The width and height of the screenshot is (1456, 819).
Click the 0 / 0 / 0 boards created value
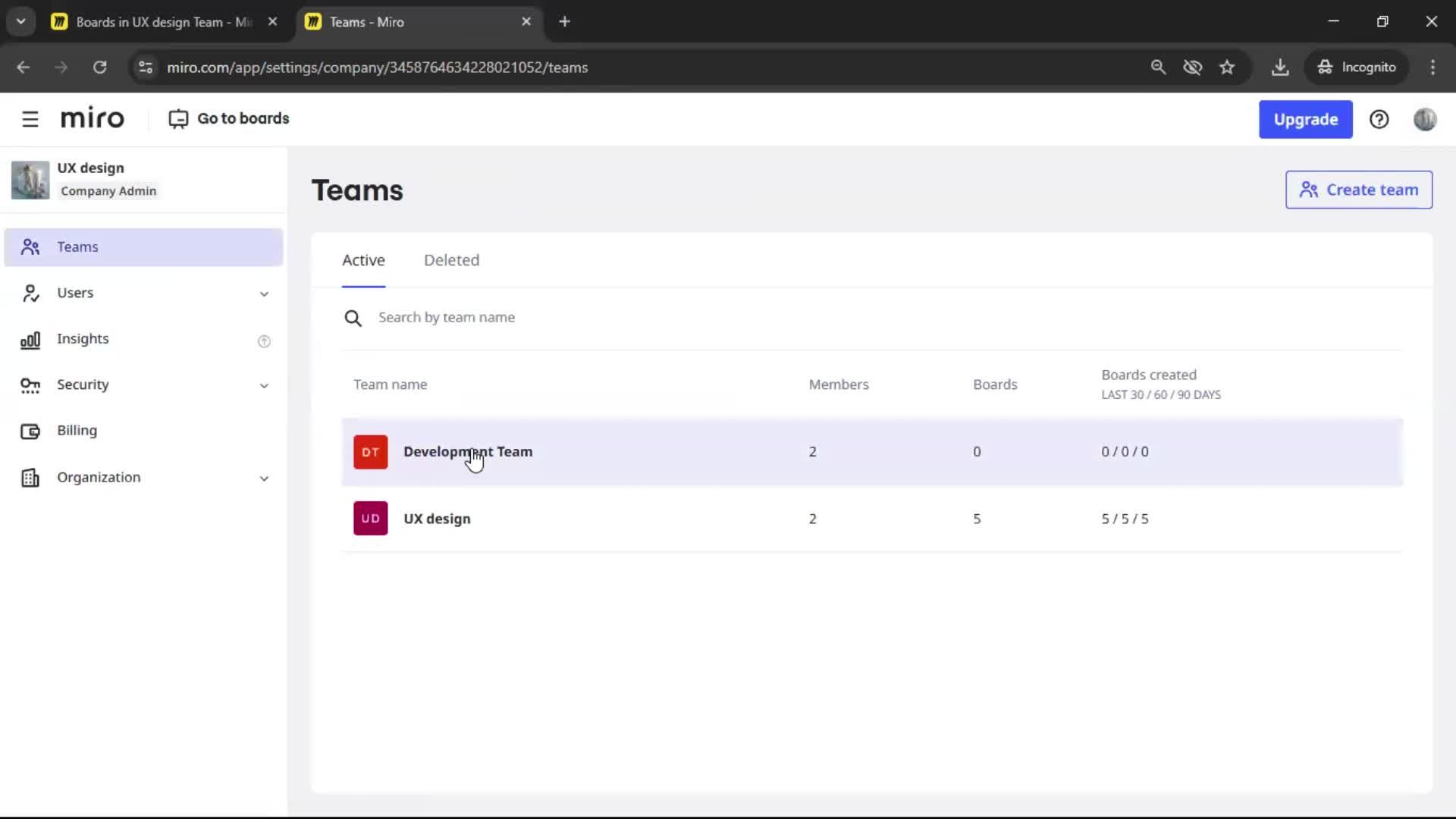1125,452
